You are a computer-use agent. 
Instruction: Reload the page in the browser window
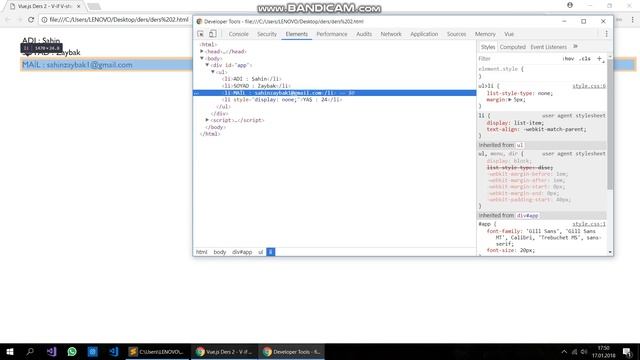(x=31, y=20)
